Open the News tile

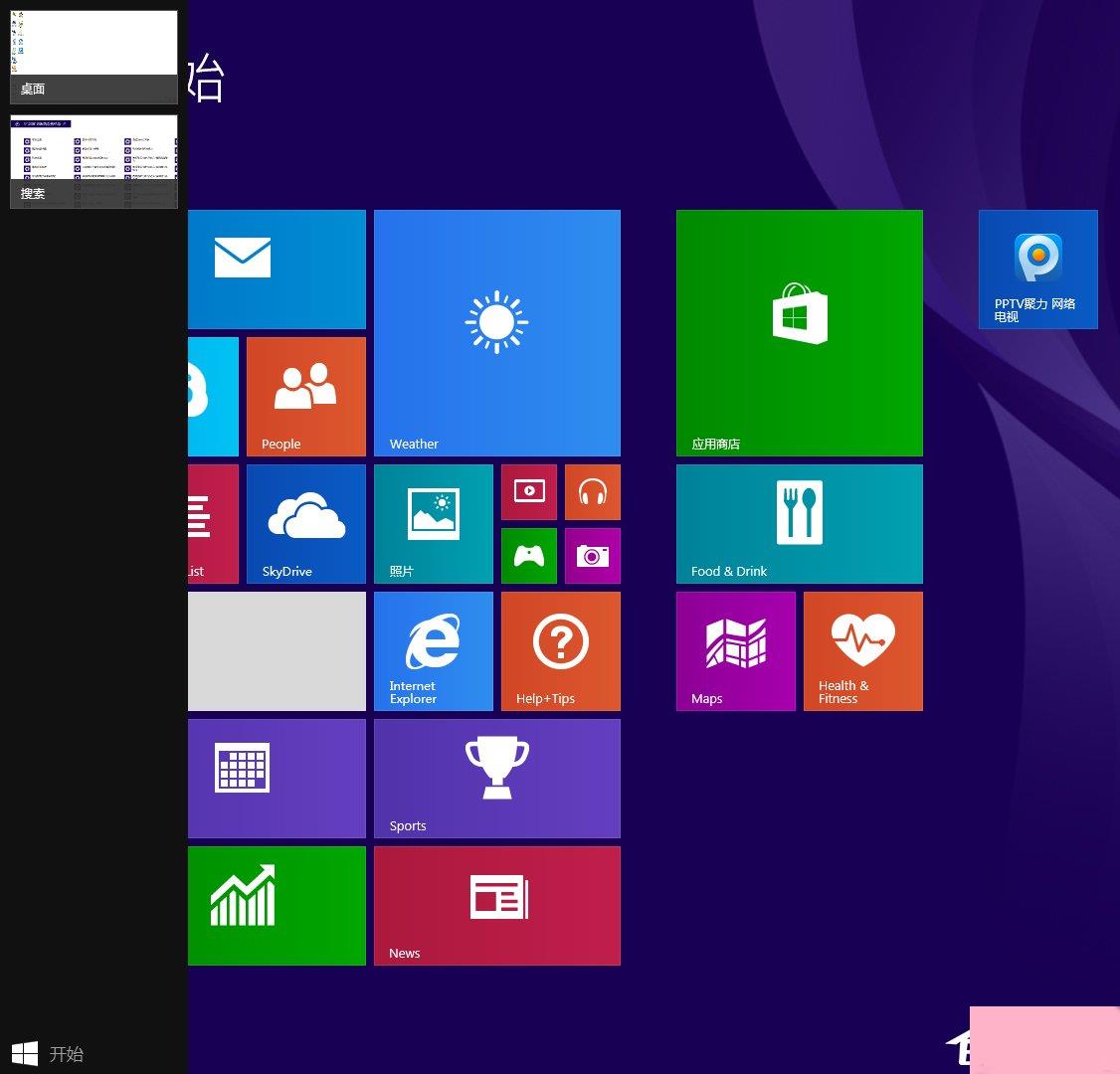click(x=497, y=906)
